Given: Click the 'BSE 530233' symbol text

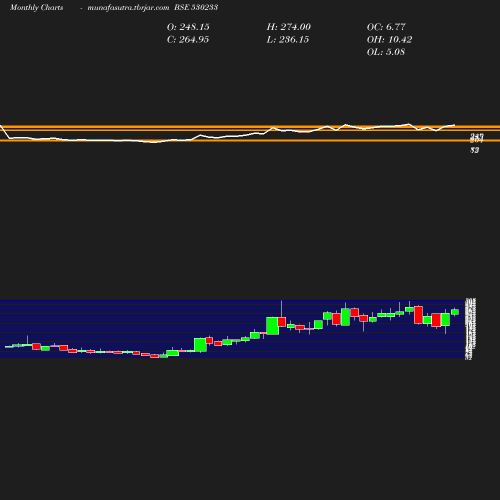Looking at the screenshot, I should 196,7.
